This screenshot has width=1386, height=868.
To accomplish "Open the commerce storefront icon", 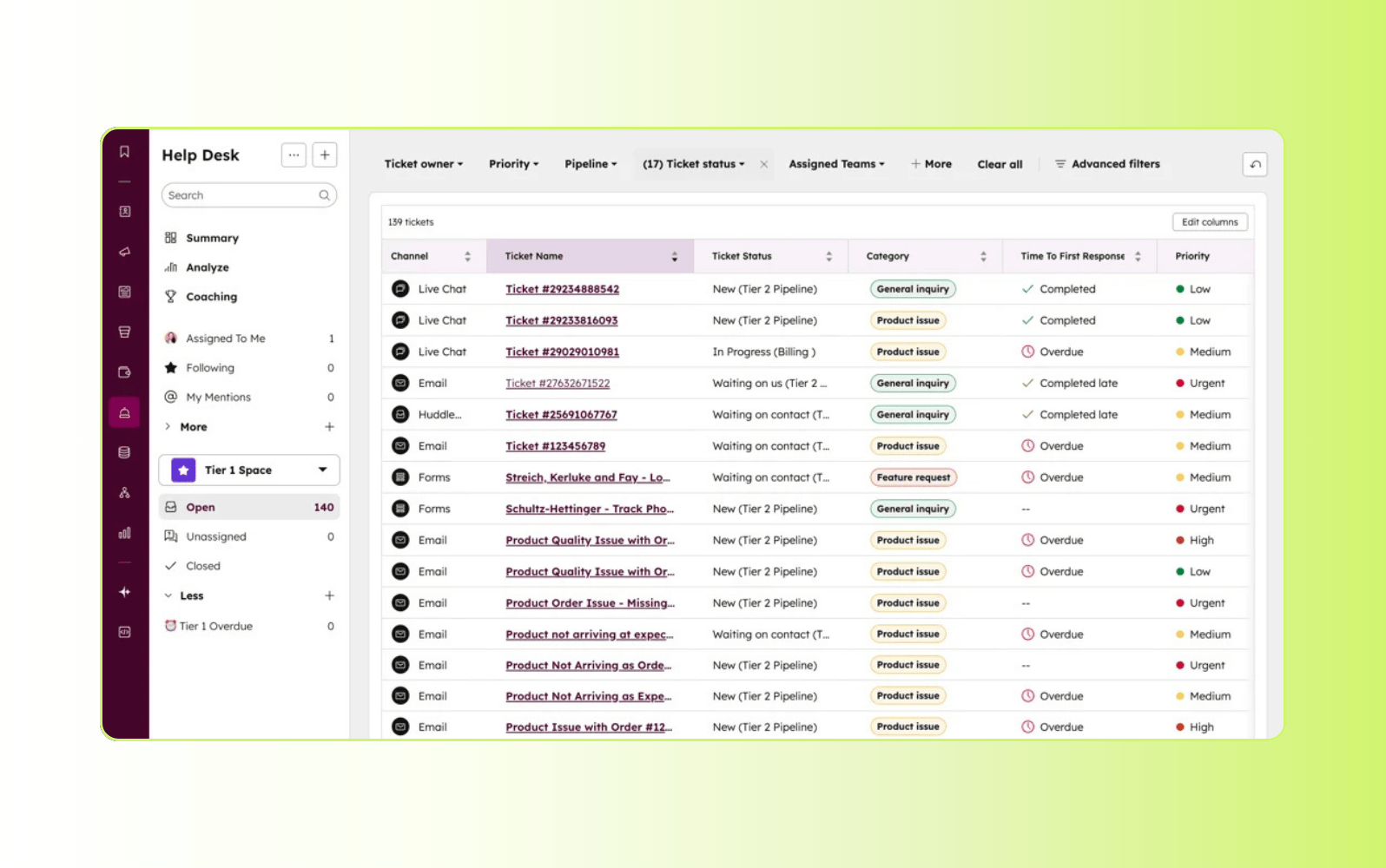I will coord(124,332).
